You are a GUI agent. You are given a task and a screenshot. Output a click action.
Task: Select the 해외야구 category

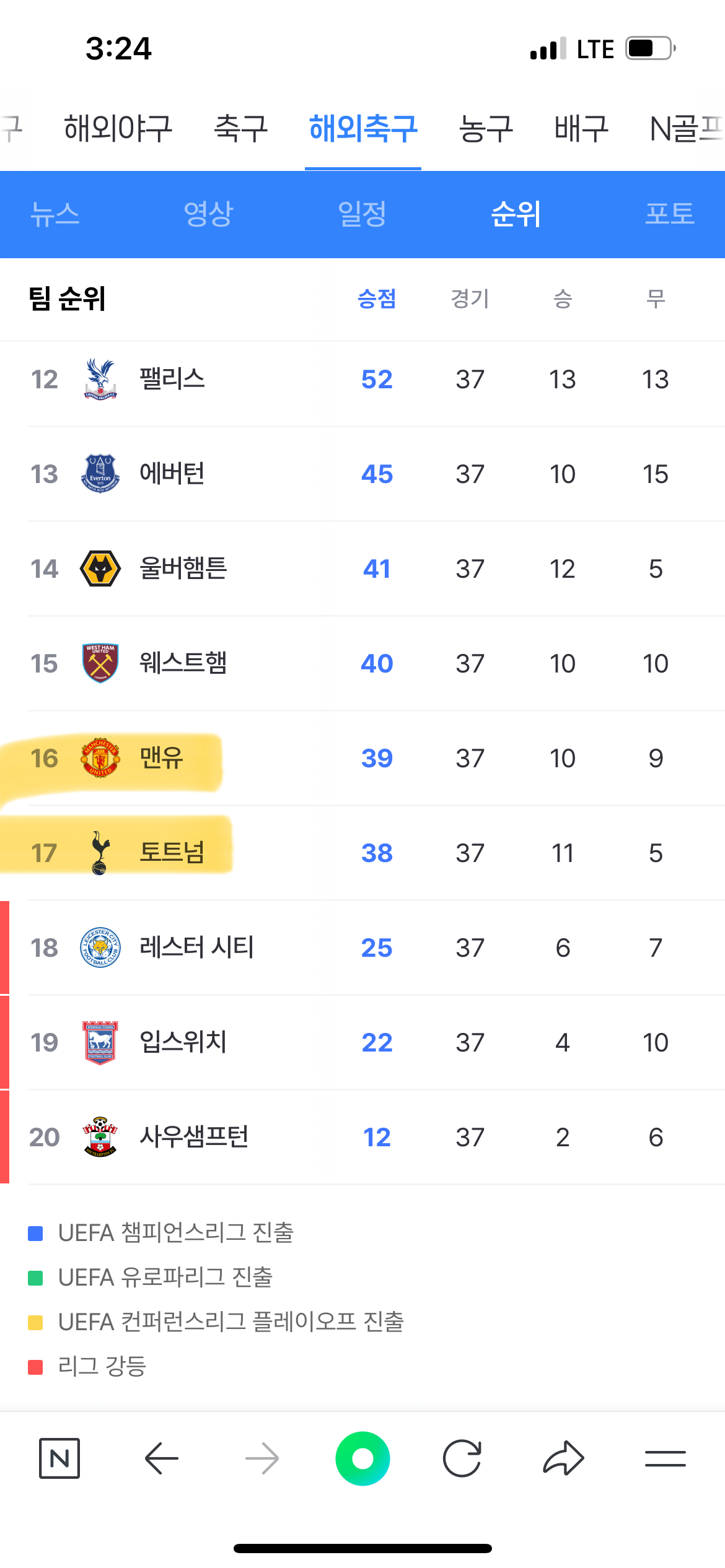(x=118, y=128)
